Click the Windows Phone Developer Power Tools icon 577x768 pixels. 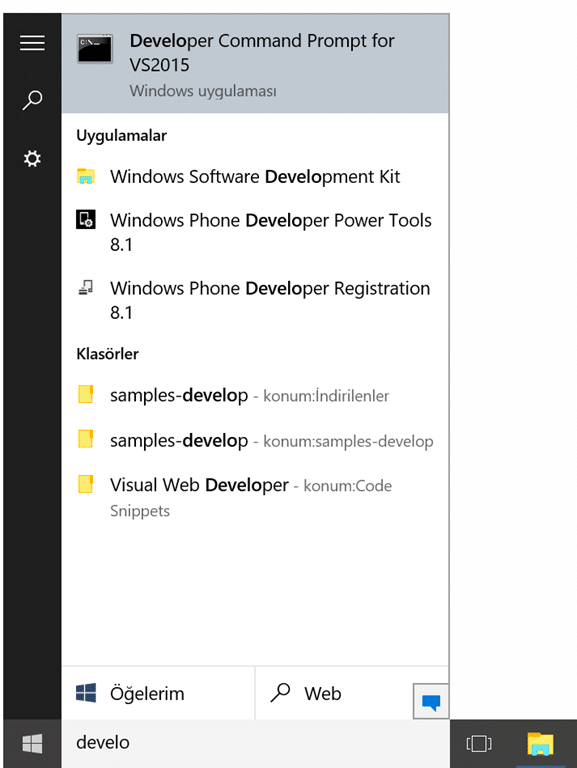(x=86, y=219)
